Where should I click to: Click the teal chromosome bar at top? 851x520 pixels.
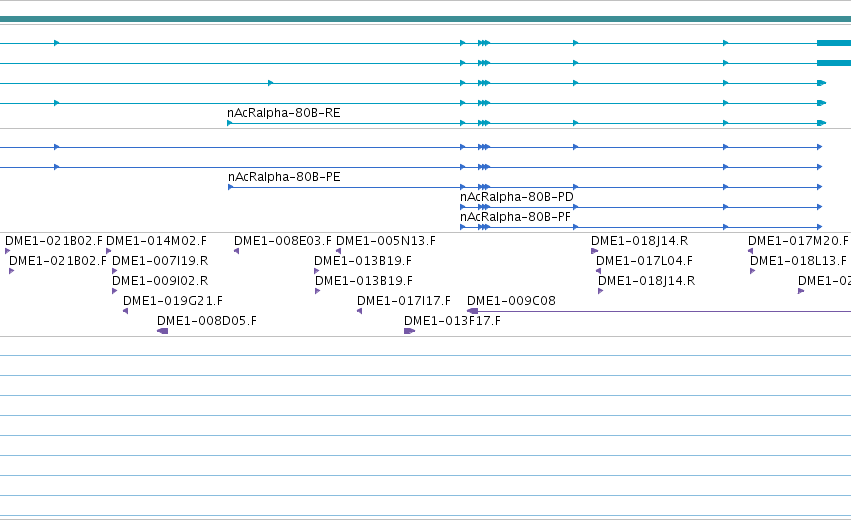click(x=426, y=19)
